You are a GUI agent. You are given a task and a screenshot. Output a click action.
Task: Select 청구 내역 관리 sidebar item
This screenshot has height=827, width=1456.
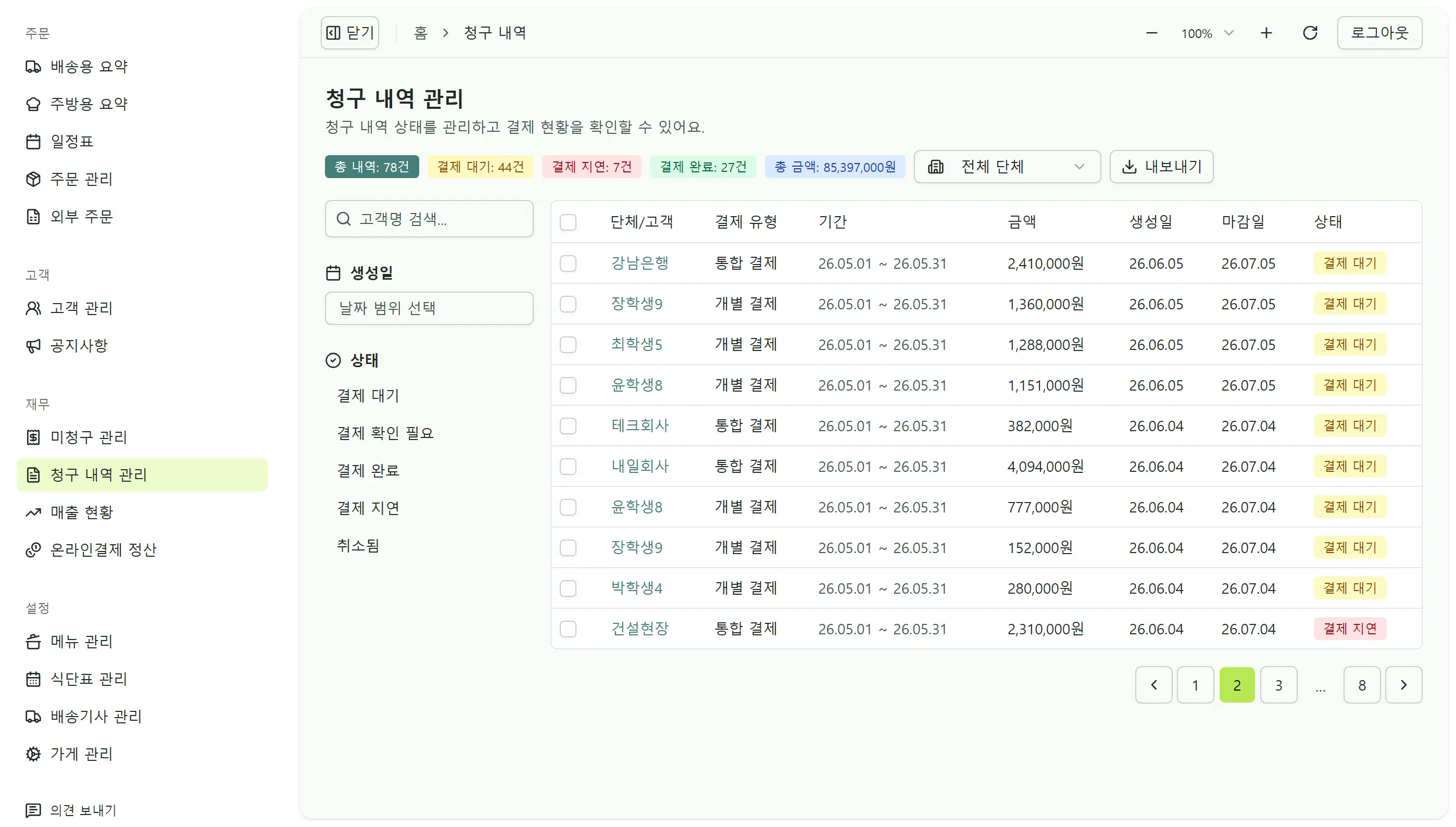click(x=142, y=474)
